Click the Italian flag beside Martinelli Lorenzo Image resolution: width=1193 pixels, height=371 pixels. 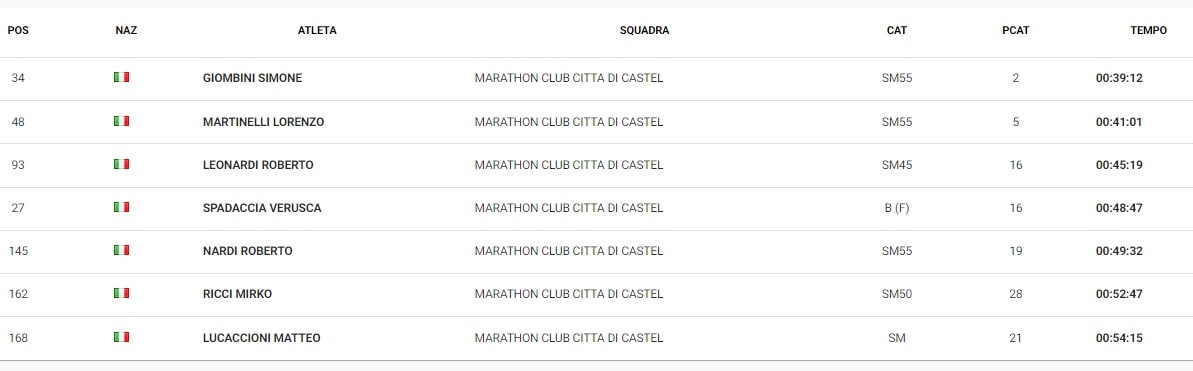122,121
